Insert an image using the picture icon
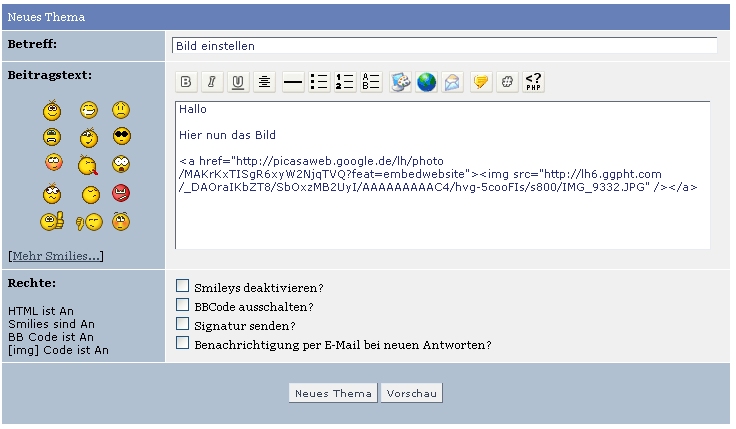This screenshot has width=736, height=429. pos(400,83)
